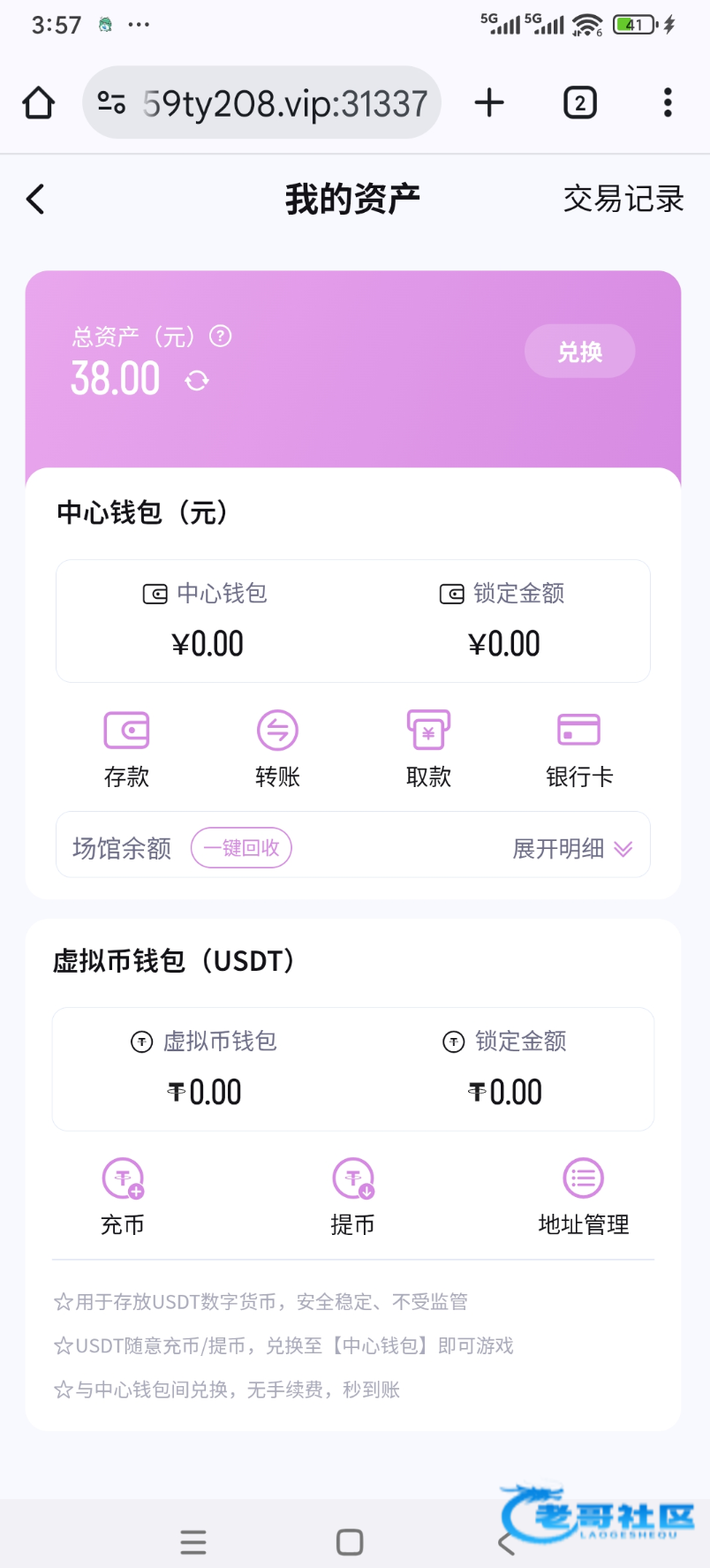710x1568 pixels.
Task: Go back using the page back arrow
Action: tap(36, 200)
